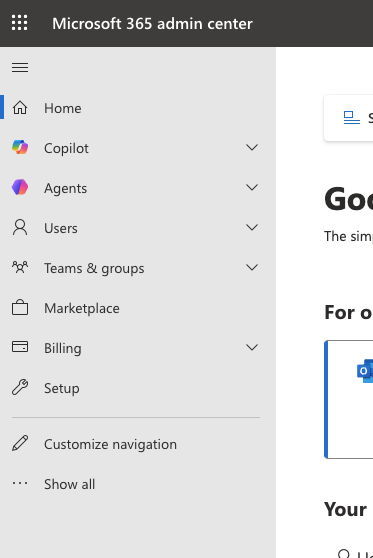Open the app launcher waffle icon
This screenshot has height=558, width=373.
coord(20,23)
